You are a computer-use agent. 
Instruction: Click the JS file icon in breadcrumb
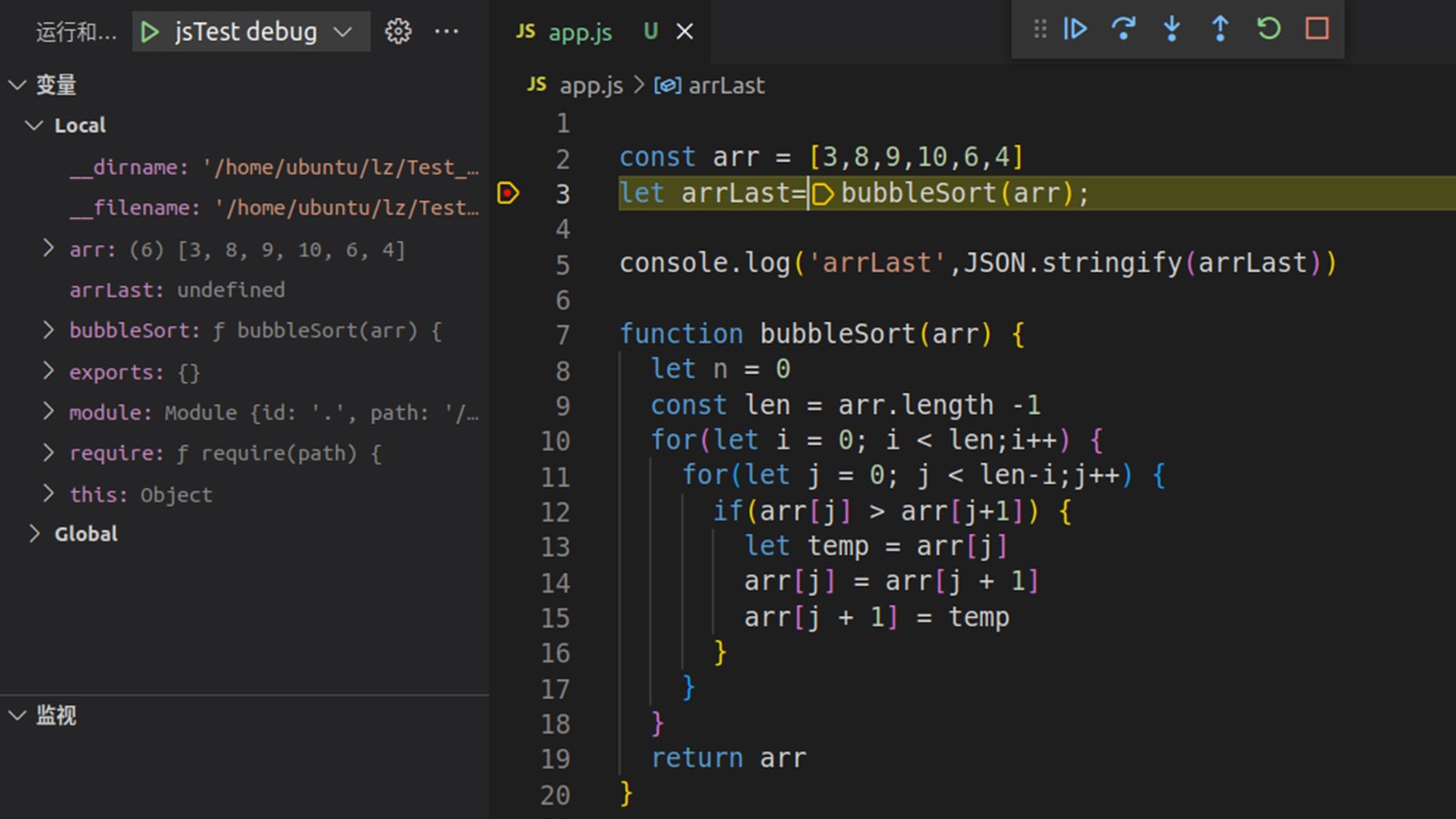[x=537, y=85]
